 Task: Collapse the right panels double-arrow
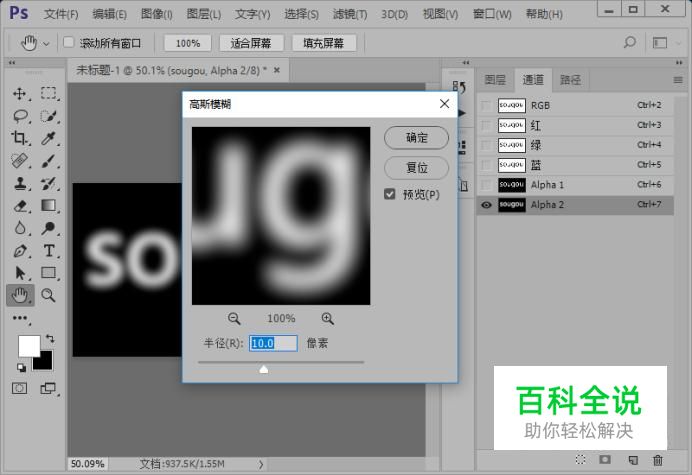point(679,63)
